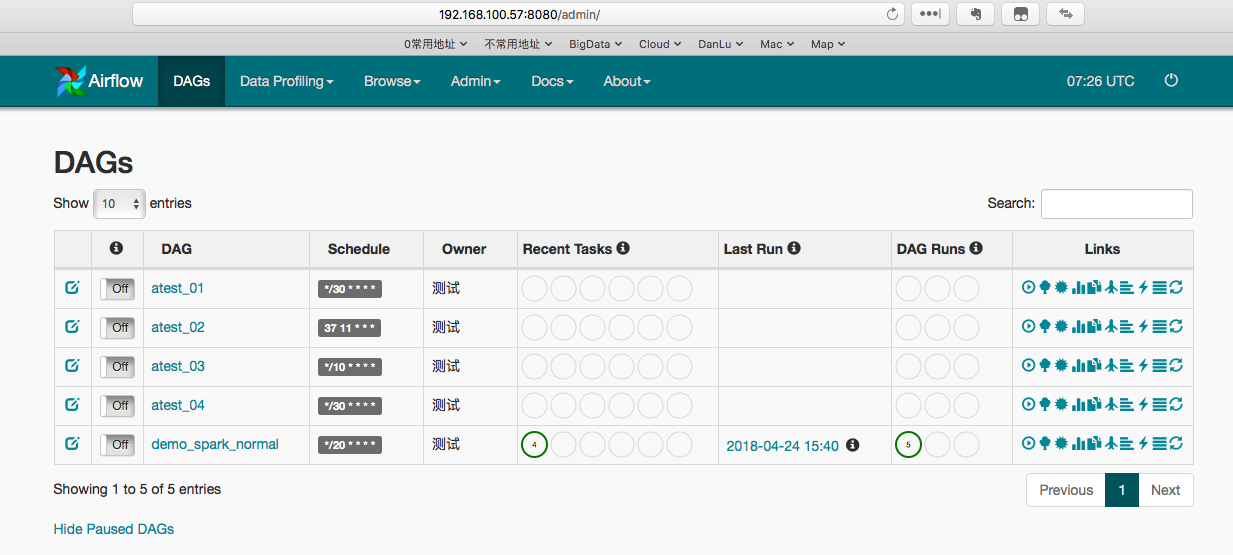The height and width of the screenshot is (555, 1233).
Task: Open Tree View icon for demo_spark_normal
Action: 1045,443
